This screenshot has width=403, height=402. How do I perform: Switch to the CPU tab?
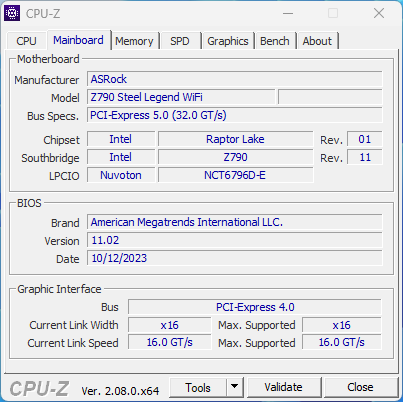point(26,41)
